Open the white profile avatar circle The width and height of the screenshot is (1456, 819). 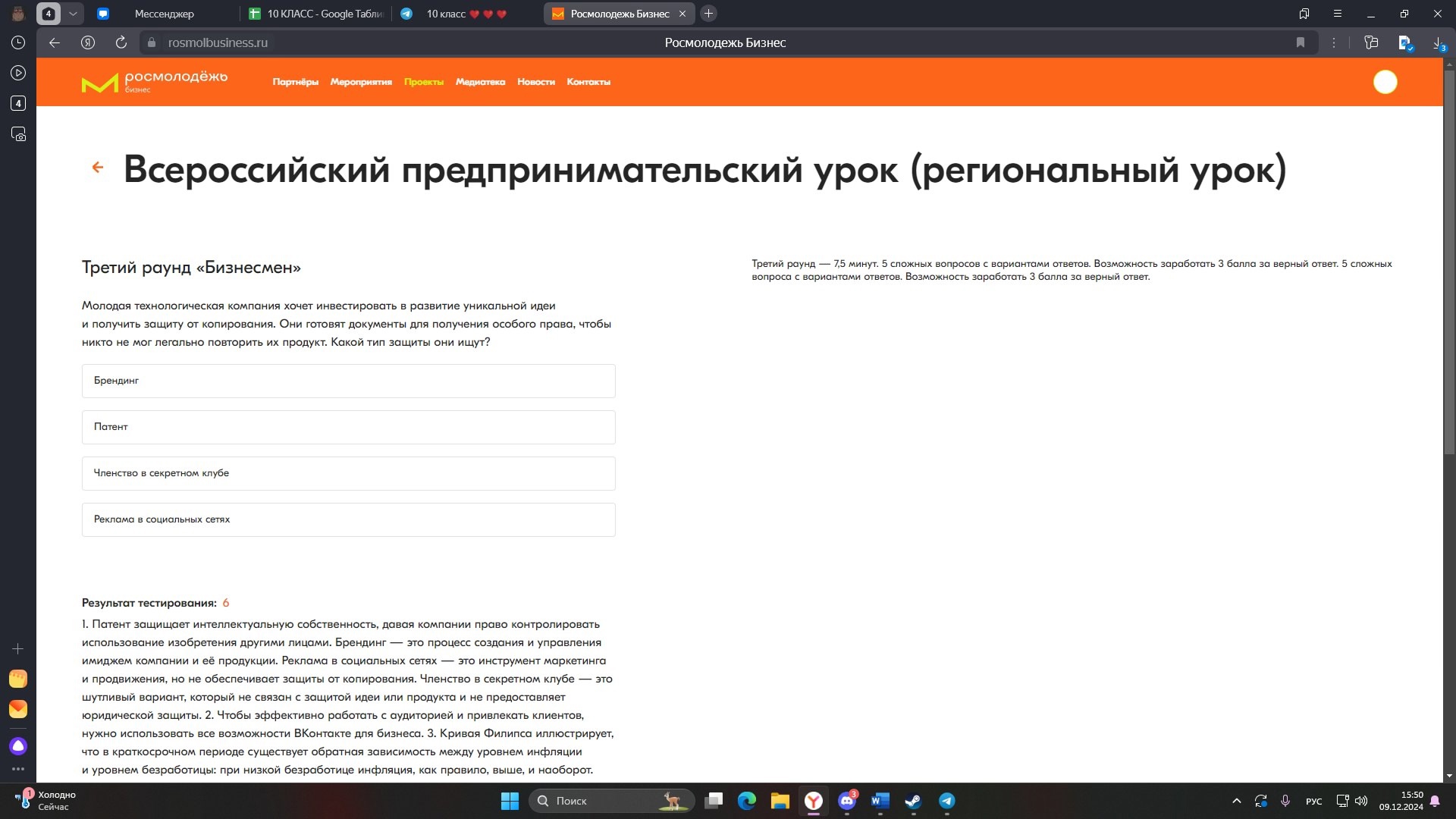click(x=1385, y=82)
